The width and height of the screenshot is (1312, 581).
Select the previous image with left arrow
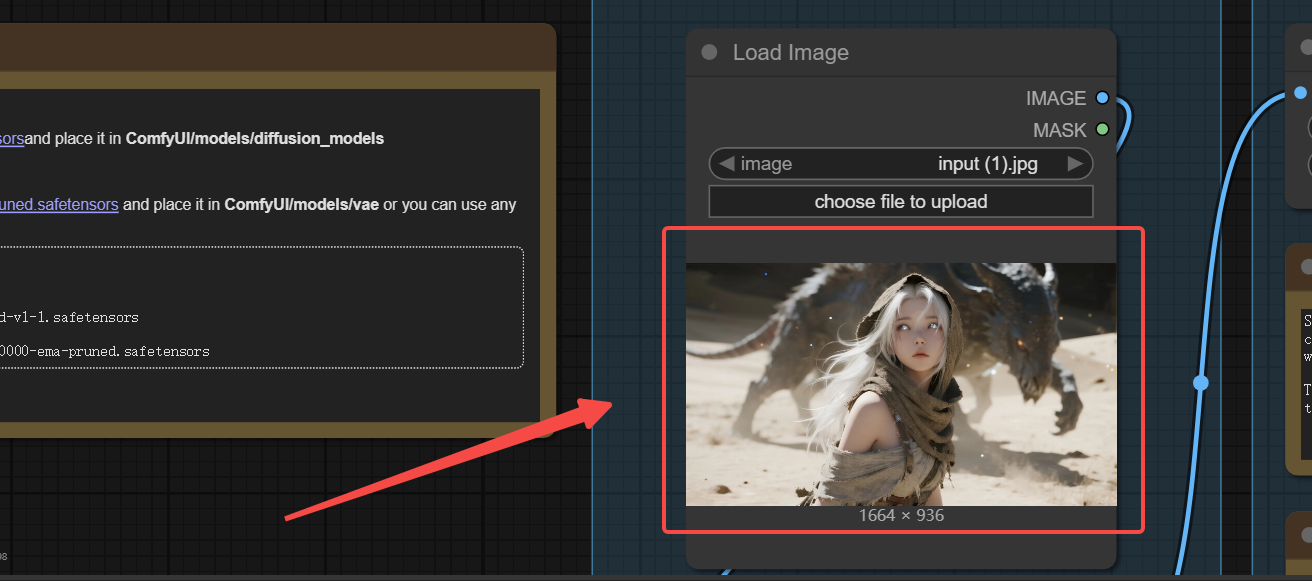[727, 164]
